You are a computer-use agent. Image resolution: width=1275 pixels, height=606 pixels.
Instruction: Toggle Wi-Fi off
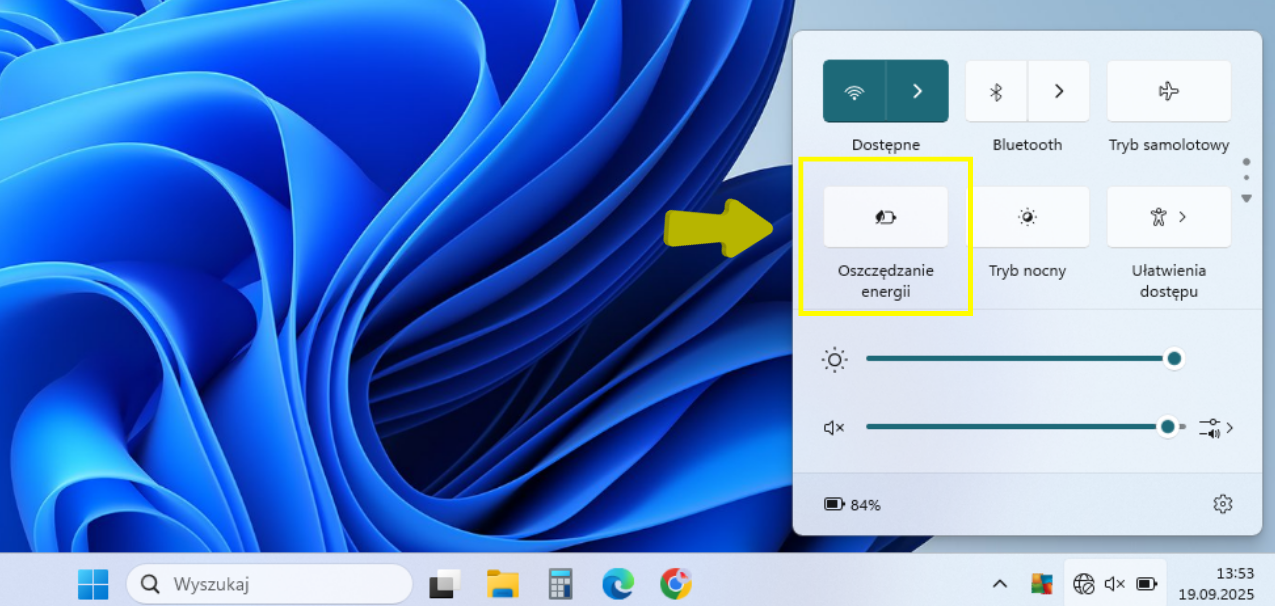tap(854, 92)
